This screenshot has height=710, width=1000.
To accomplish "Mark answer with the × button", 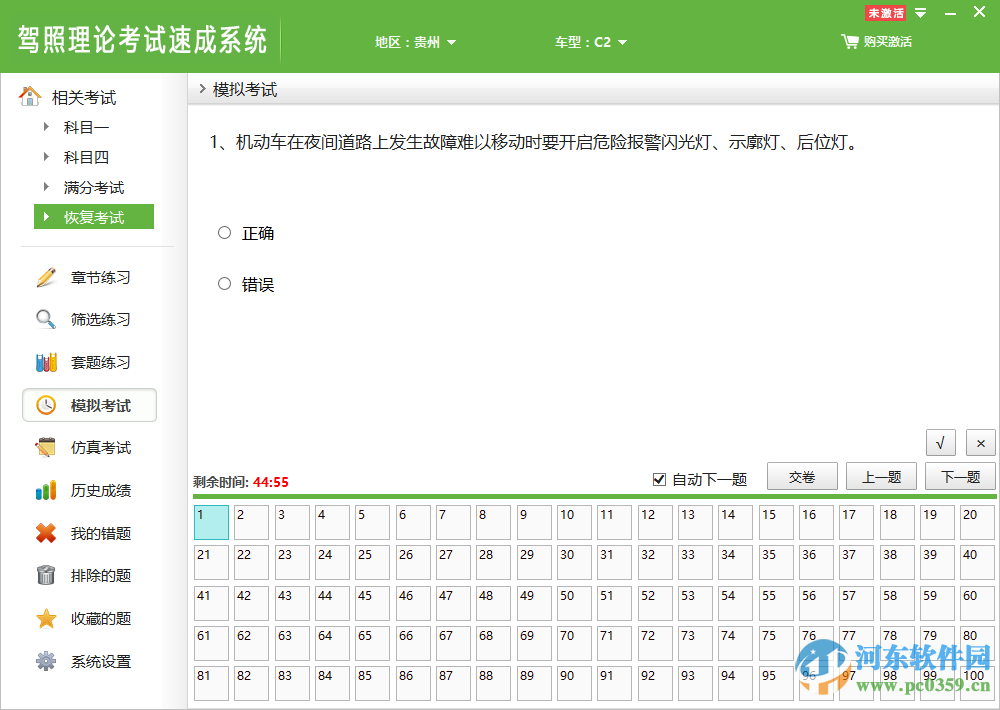I will click(x=981, y=443).
